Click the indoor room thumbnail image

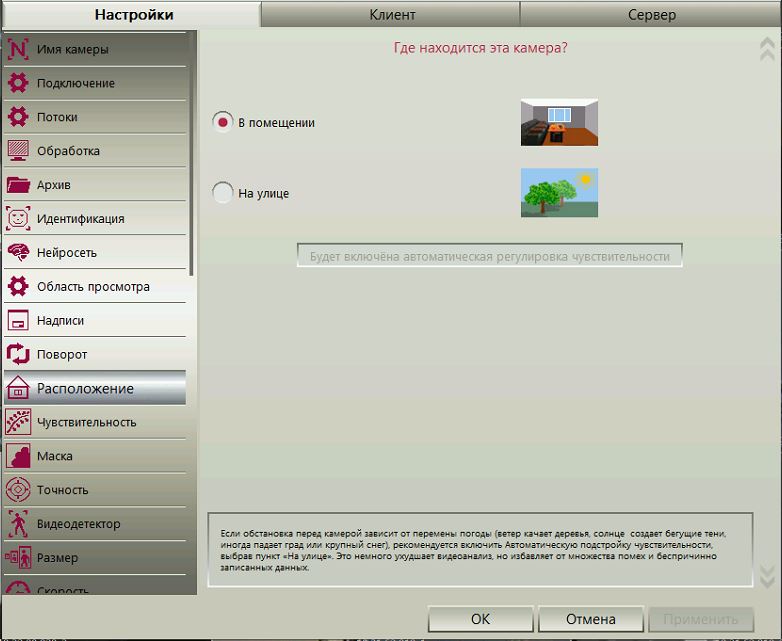pos(559,122)
